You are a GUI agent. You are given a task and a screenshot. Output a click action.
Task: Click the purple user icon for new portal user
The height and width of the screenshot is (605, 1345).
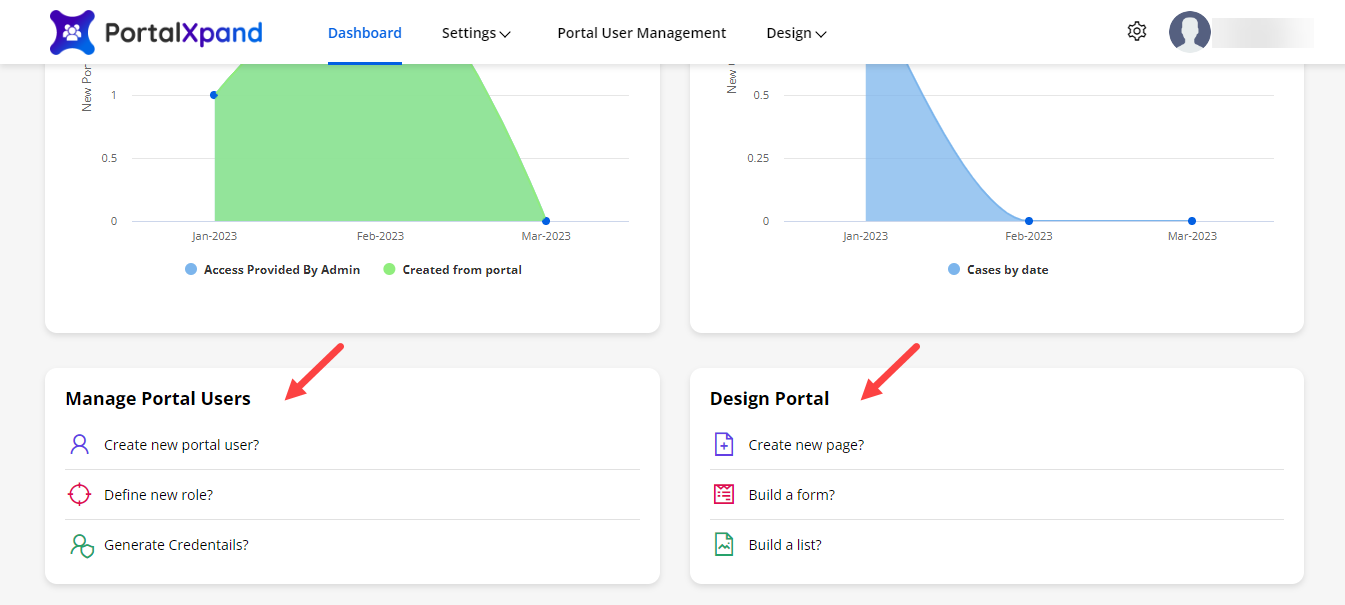80,445
